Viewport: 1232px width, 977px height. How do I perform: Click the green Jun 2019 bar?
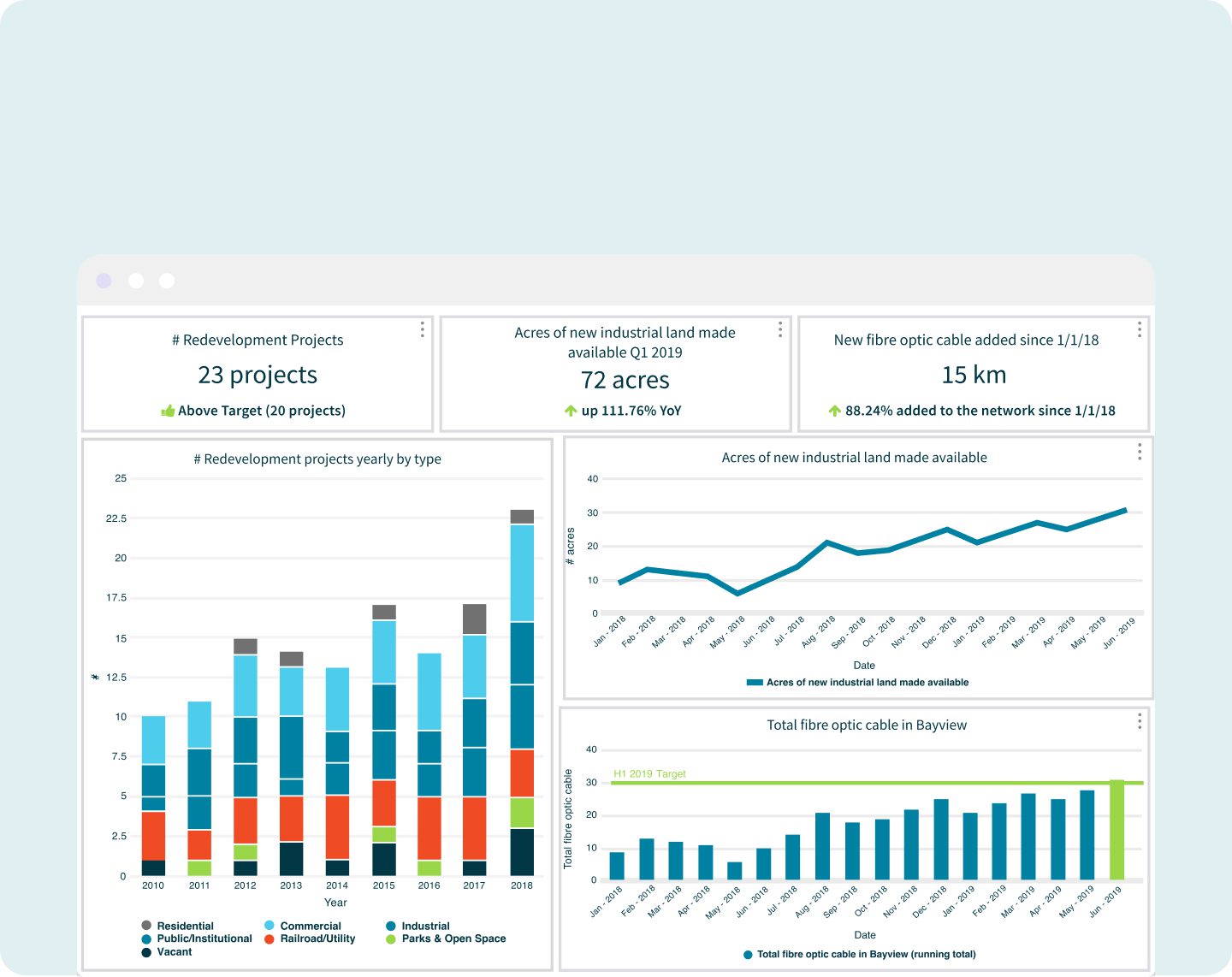pyautogui.click(x=1116, y=830)
